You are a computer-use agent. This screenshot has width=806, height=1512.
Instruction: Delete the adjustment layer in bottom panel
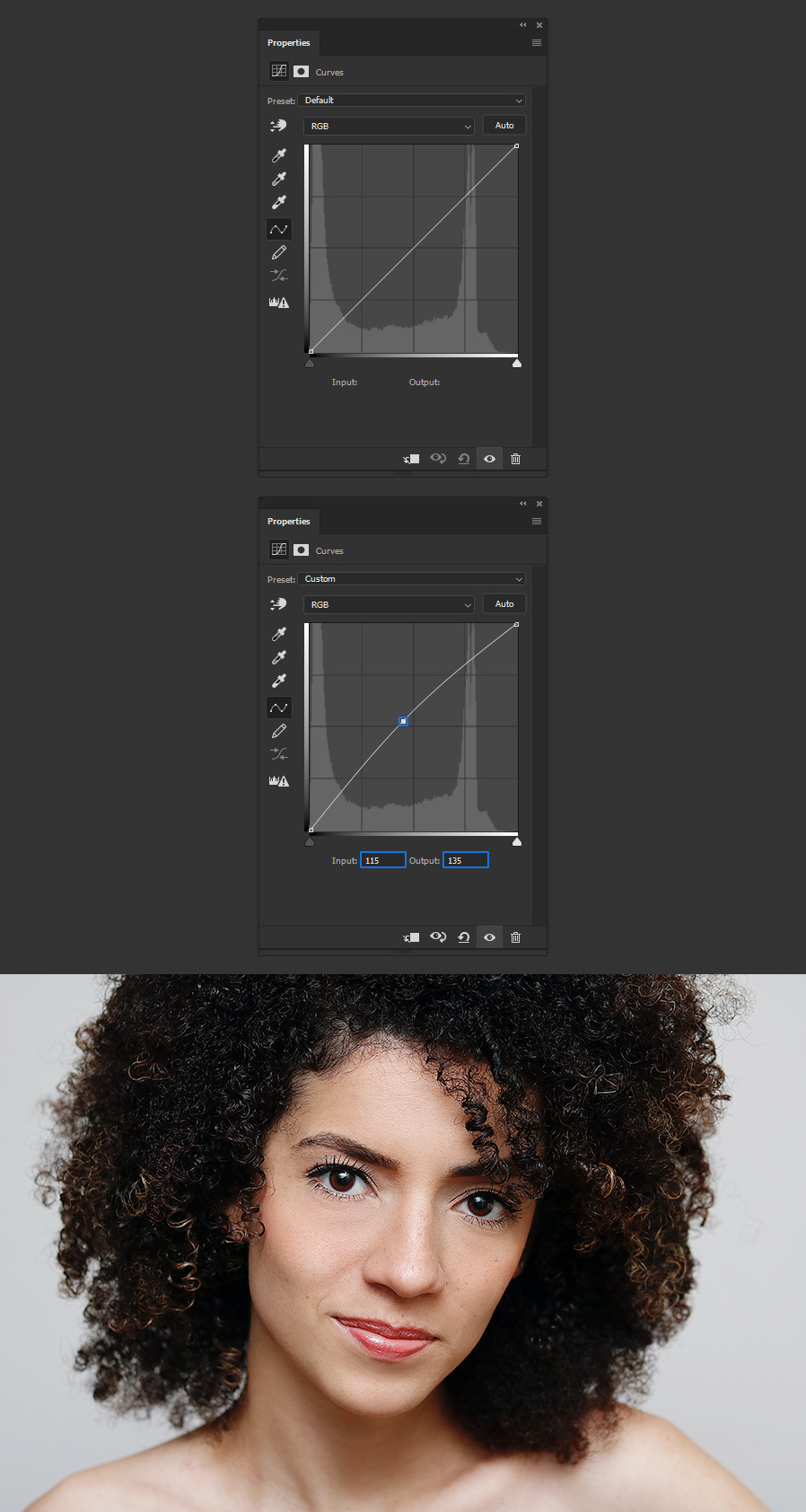pos(515,937)
